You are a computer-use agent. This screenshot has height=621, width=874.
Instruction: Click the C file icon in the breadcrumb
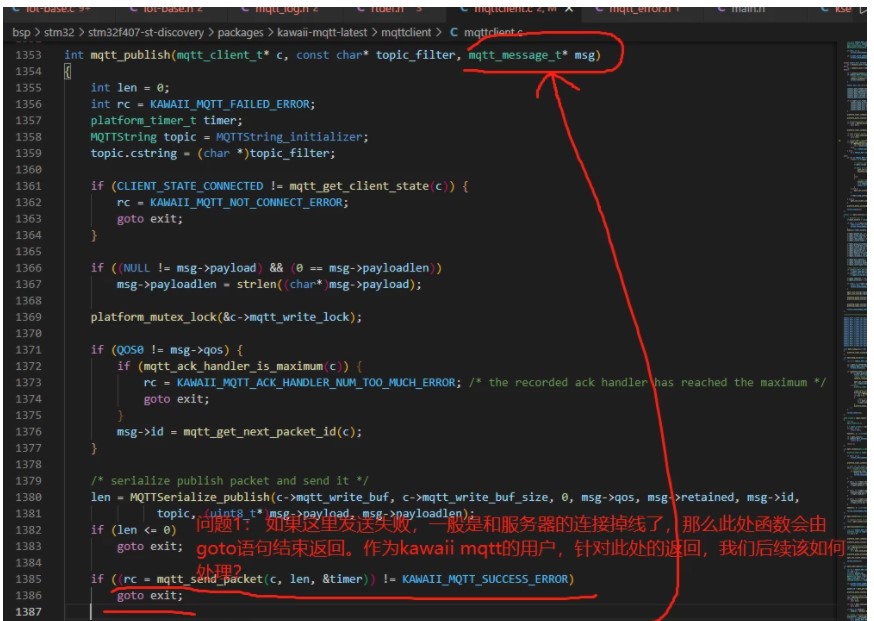pyautogui.click(x=454, y=32)
